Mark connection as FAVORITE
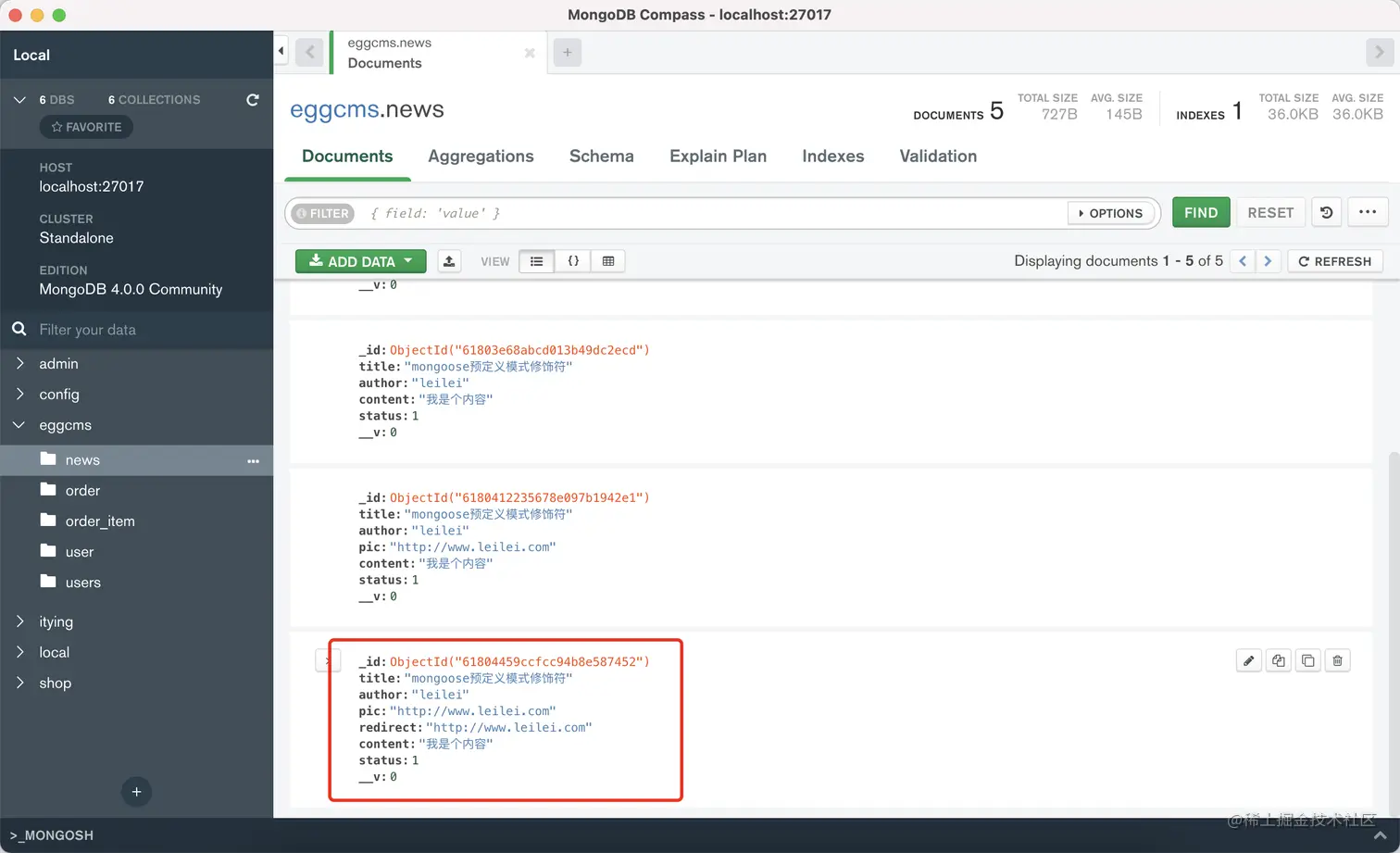This screenshot has width=1400, height=853. 86,127
